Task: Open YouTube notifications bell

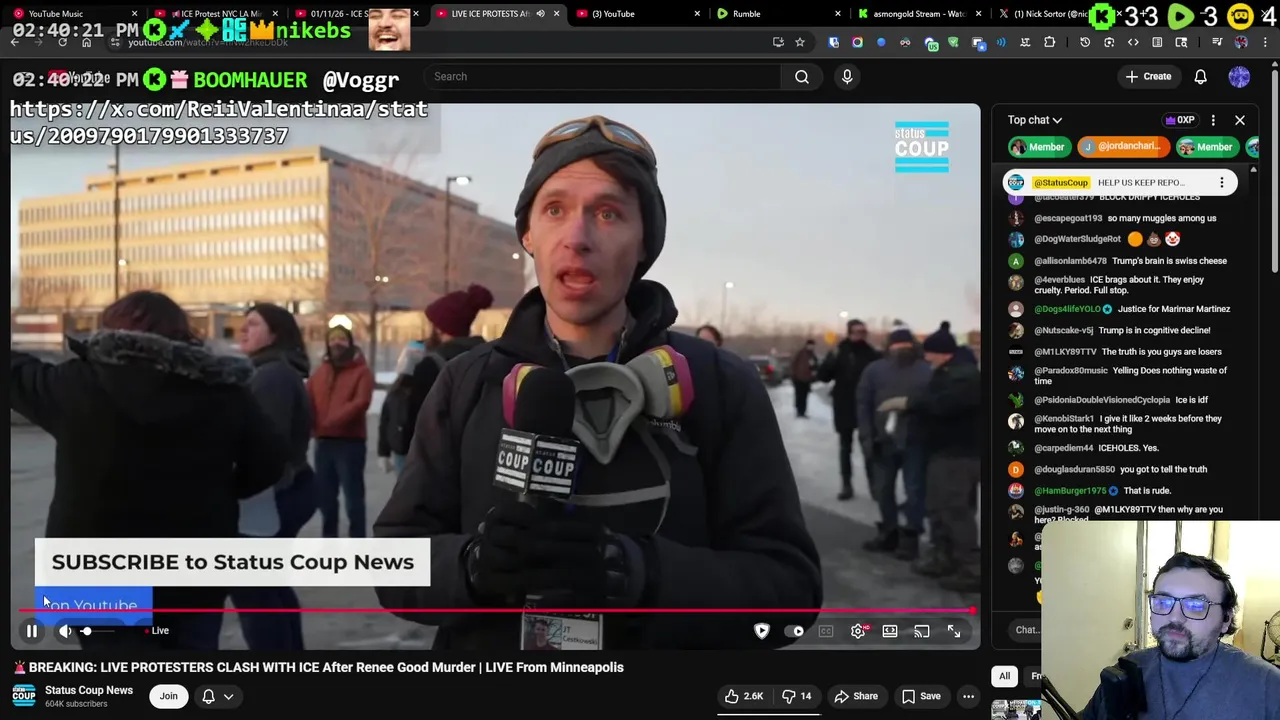Action: [x=1200, y=76]
